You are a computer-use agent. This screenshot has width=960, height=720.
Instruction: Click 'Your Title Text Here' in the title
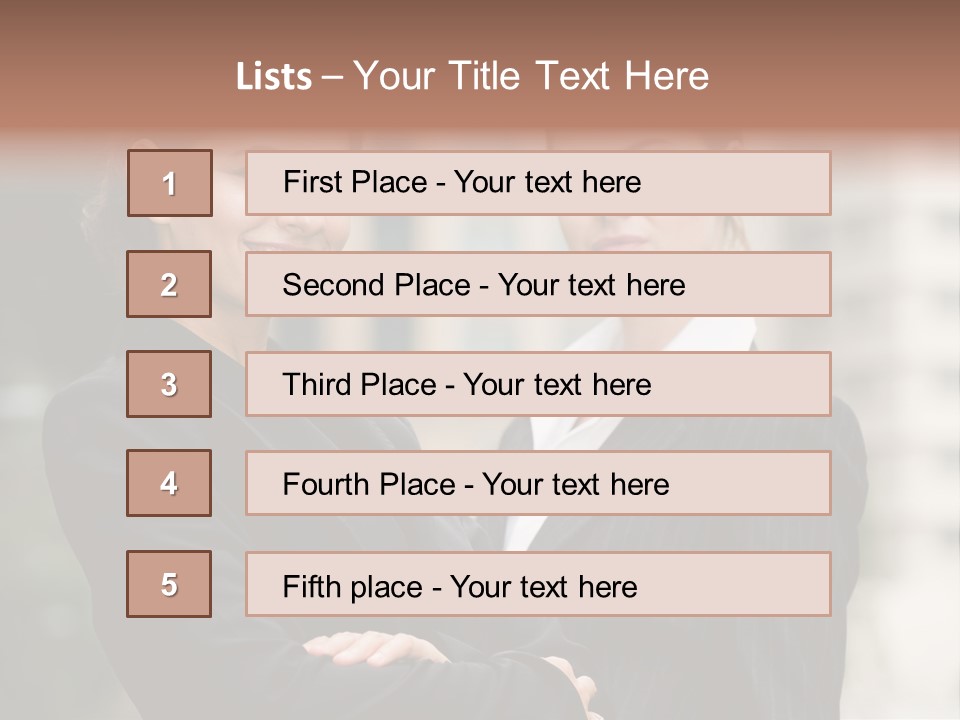pos(531,77)
